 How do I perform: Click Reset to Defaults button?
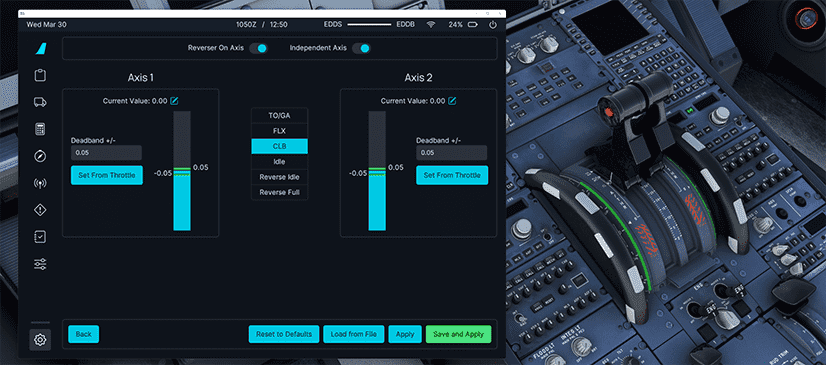click(284, 334)
